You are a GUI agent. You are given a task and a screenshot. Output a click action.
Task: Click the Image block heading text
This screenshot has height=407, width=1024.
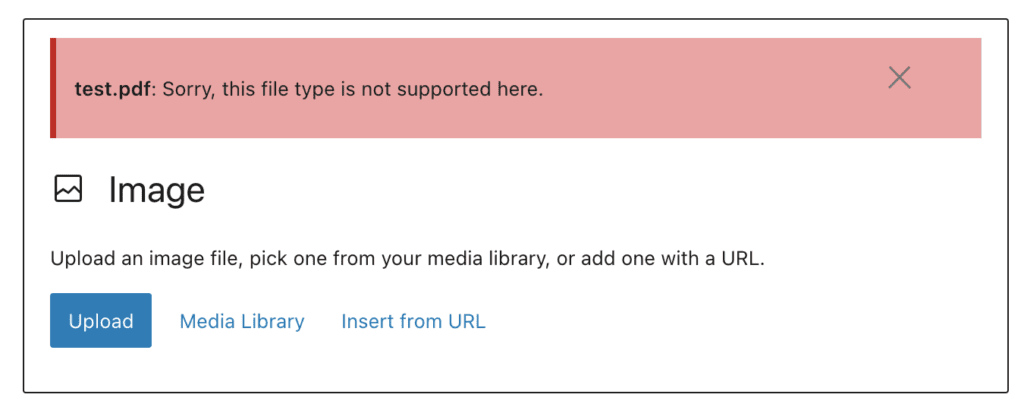coord(157,190)
